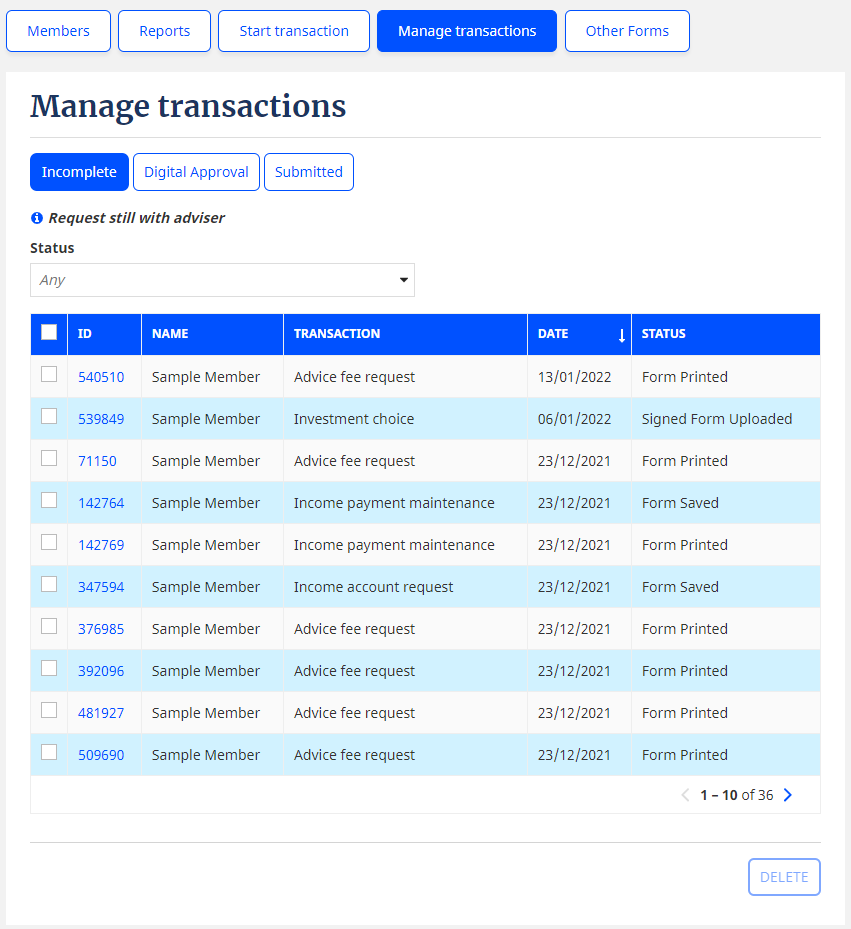Viewport: 851px width, 929px height.
Task: Click the previous page chevron
Action: click(685, 794)
